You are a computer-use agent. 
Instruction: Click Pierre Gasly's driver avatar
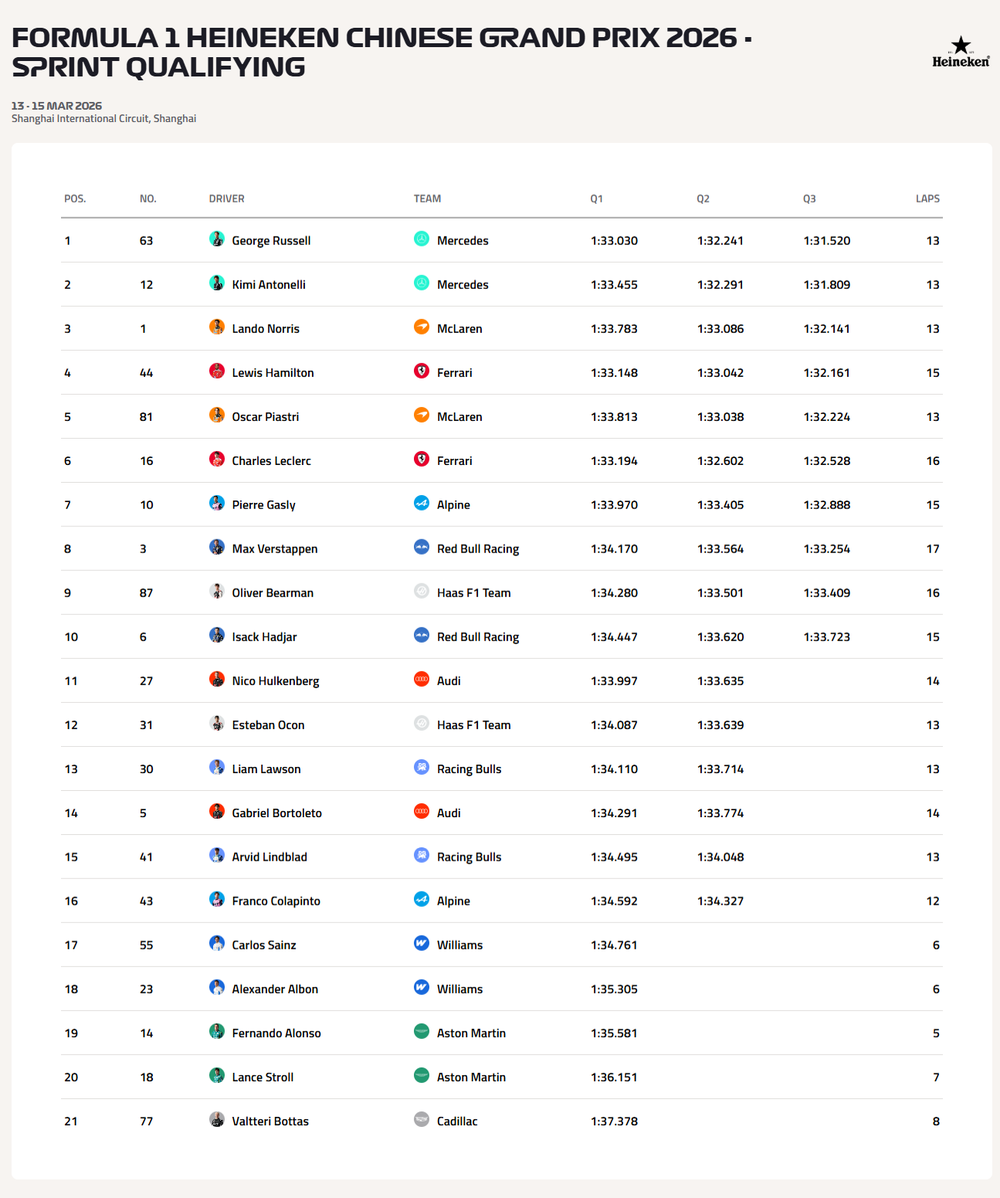(x=217, y=503)
